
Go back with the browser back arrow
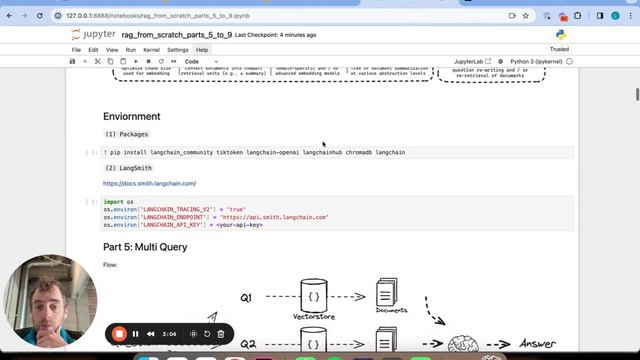pyautogui.click(x=9, y=16)
